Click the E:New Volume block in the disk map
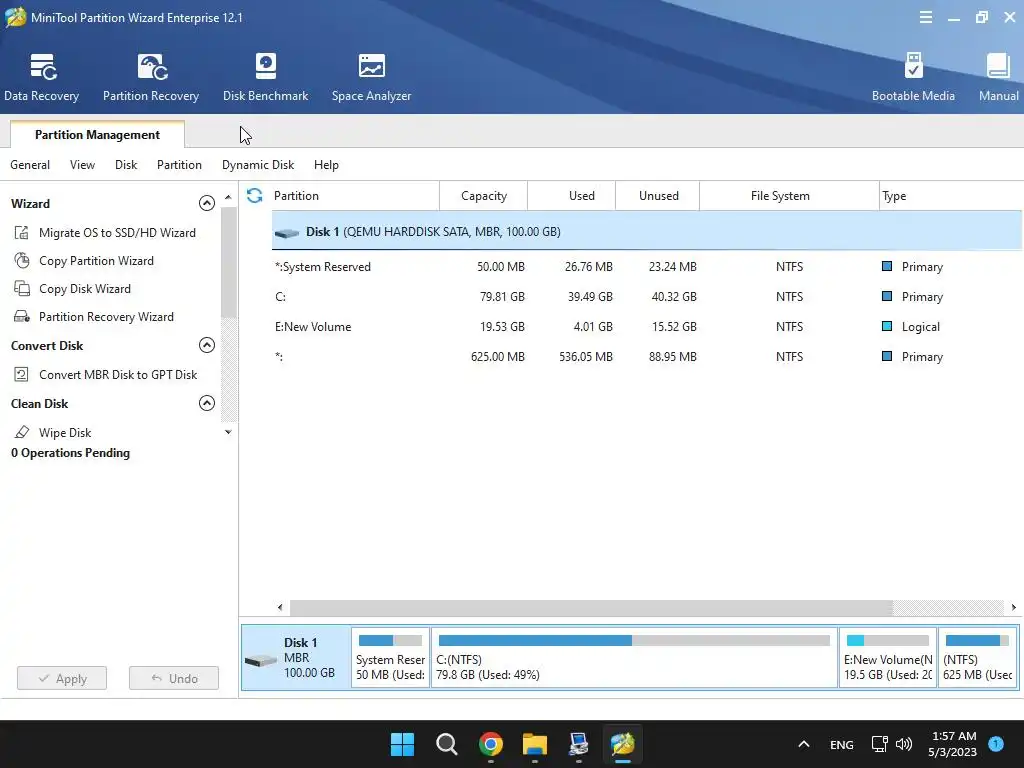 point(888,658)
